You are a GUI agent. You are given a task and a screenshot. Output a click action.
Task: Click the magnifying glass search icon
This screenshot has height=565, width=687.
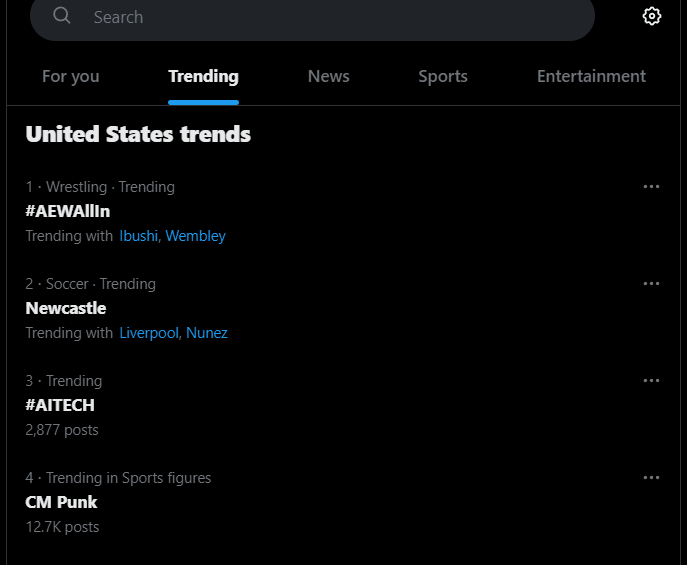tap(61, 16)
